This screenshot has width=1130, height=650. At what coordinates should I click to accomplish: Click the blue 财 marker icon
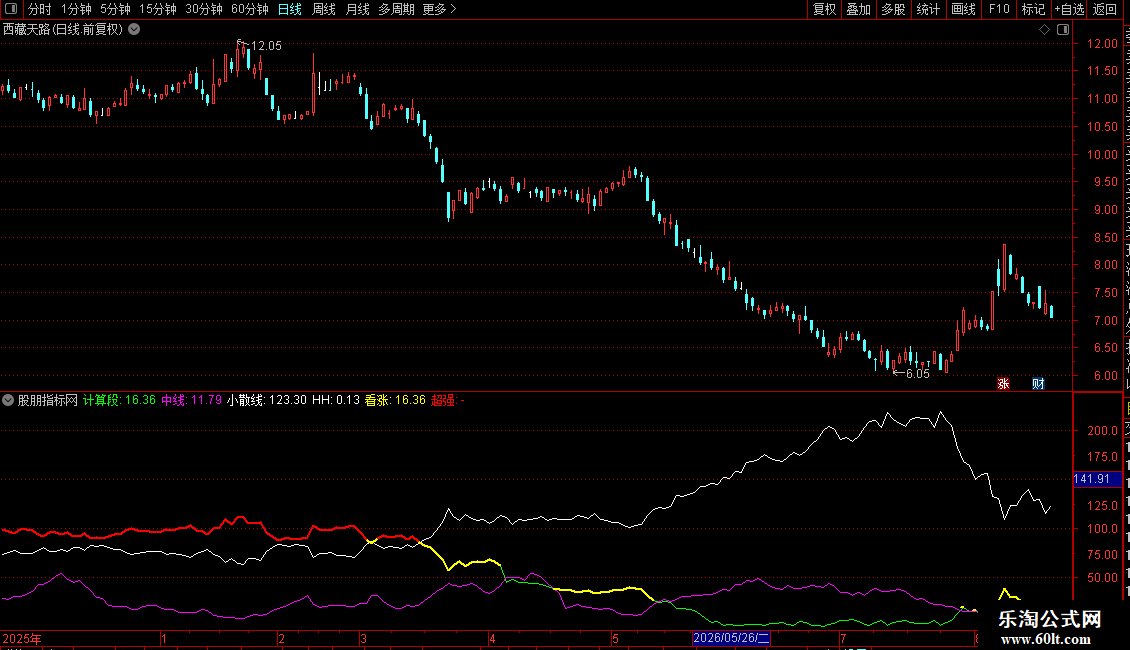coord(1038,383)
